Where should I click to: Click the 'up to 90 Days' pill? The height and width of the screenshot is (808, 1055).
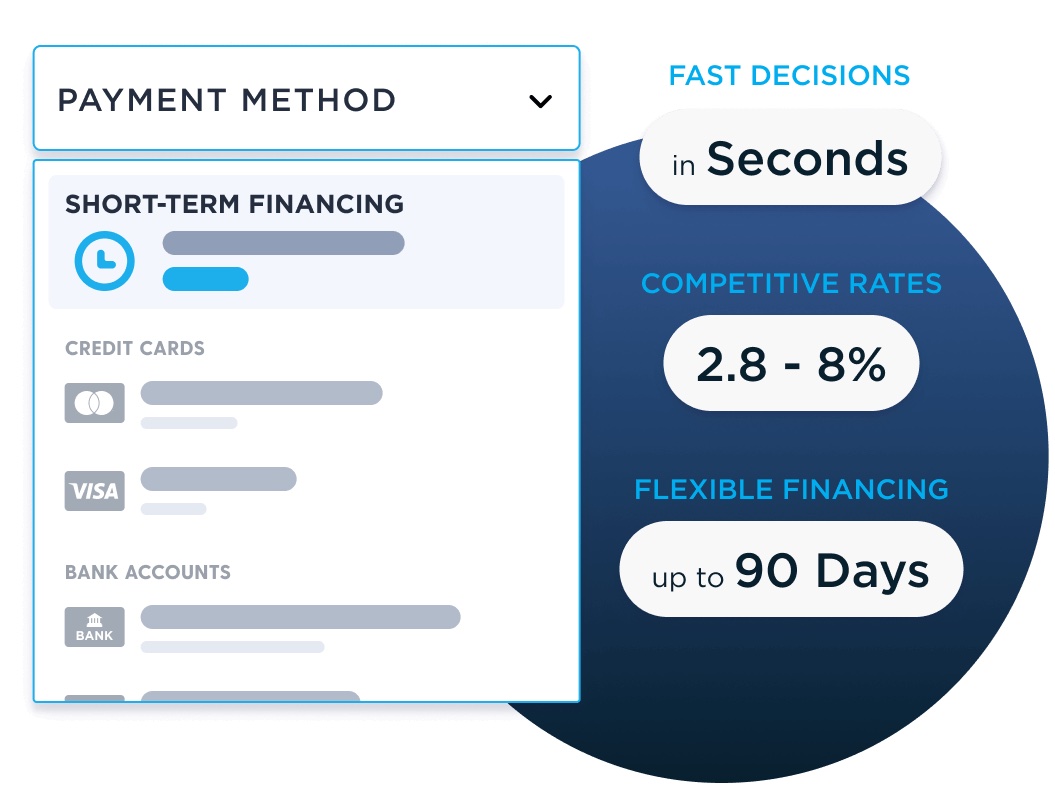(x=790, y=571)
